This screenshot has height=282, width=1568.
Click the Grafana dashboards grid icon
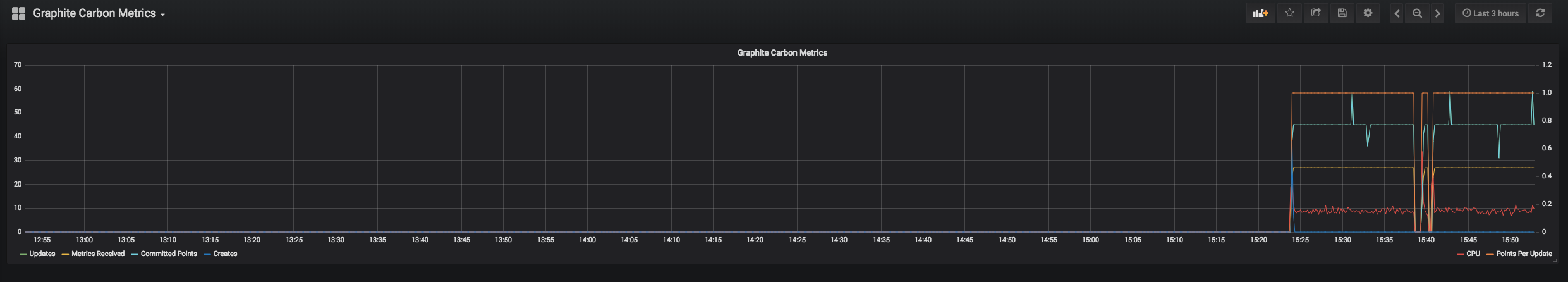(x=18, y=13)
